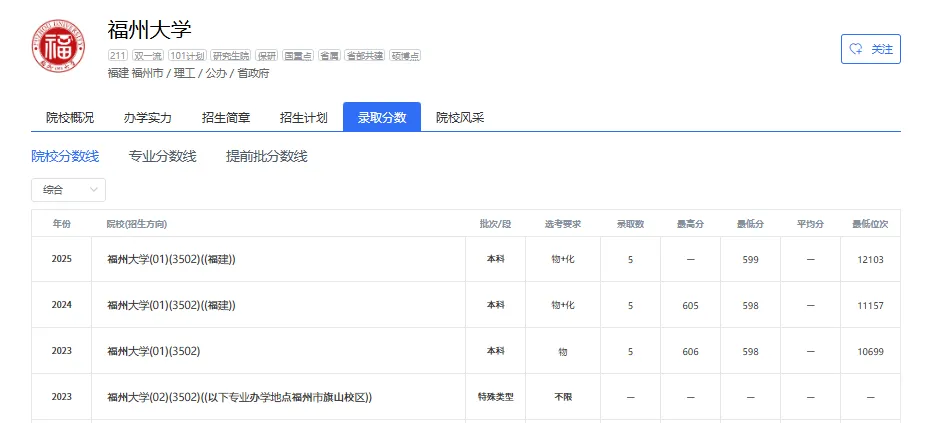Open the 院校风采 tab
Screen dimensions: 939x423
tap(460, 117)
